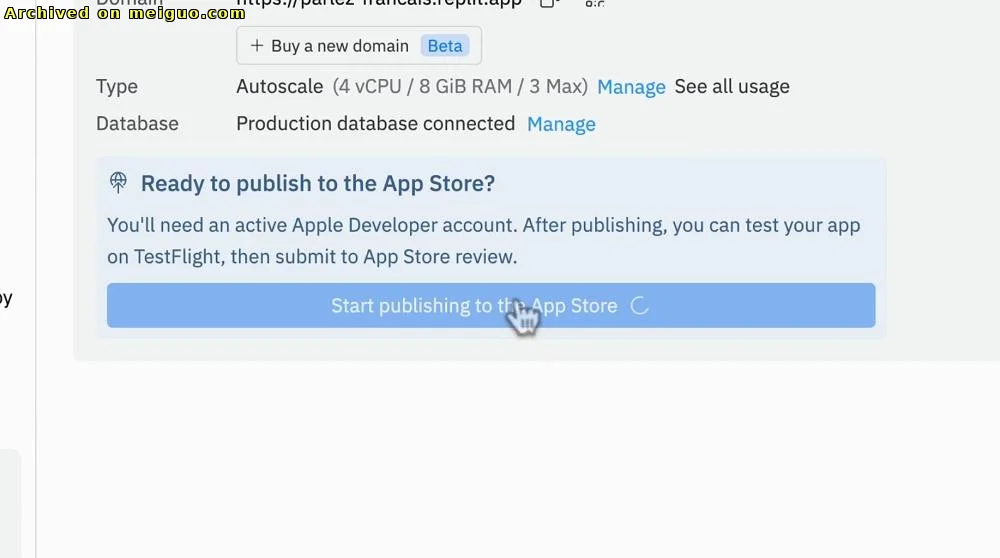Click the Ready to publish heading
The height and width of the screenshot is (558, 1000).
pos(318,184)
